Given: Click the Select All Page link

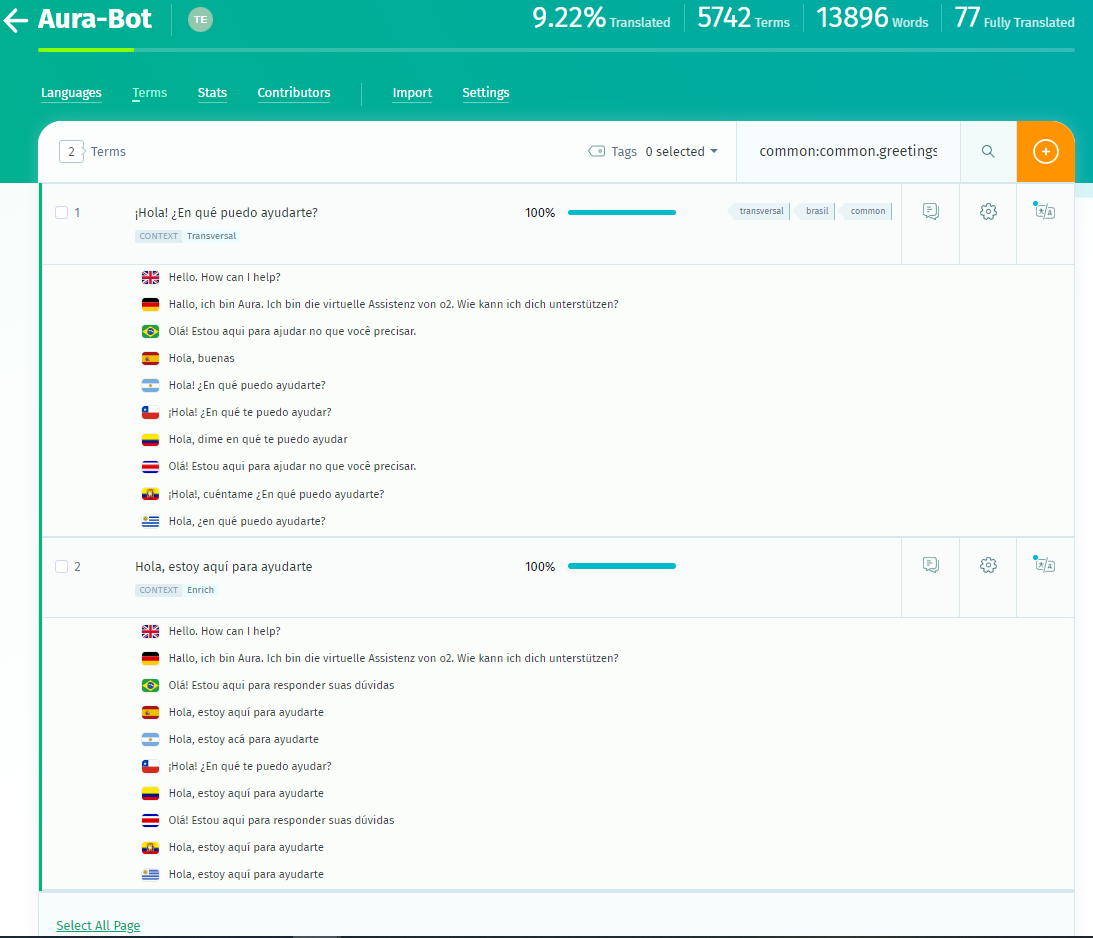Looking at the screenshot, I should [x=98, y=925].
